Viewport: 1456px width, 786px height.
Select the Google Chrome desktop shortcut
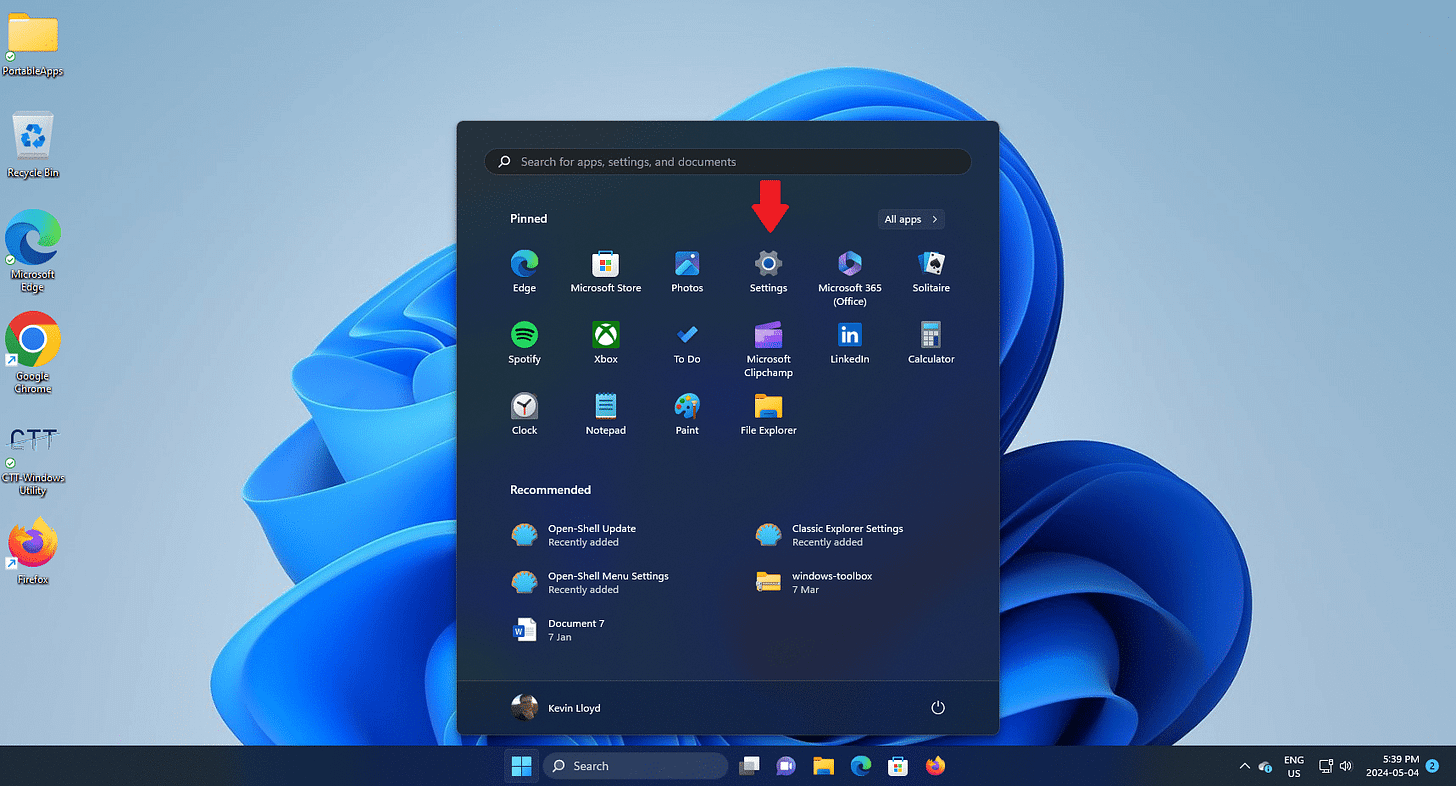tap(33, 353)
